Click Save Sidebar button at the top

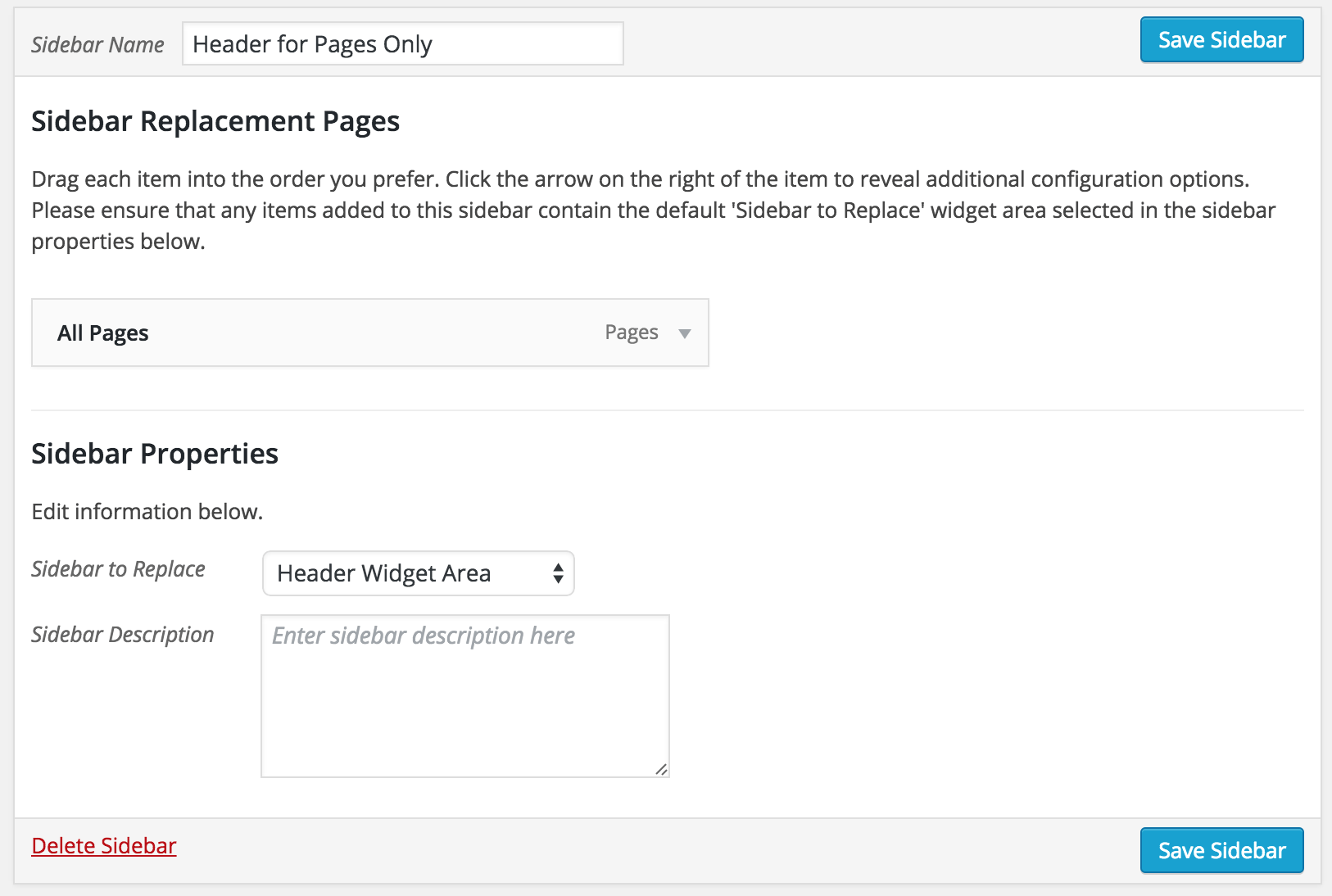[x=1221, y=39]
